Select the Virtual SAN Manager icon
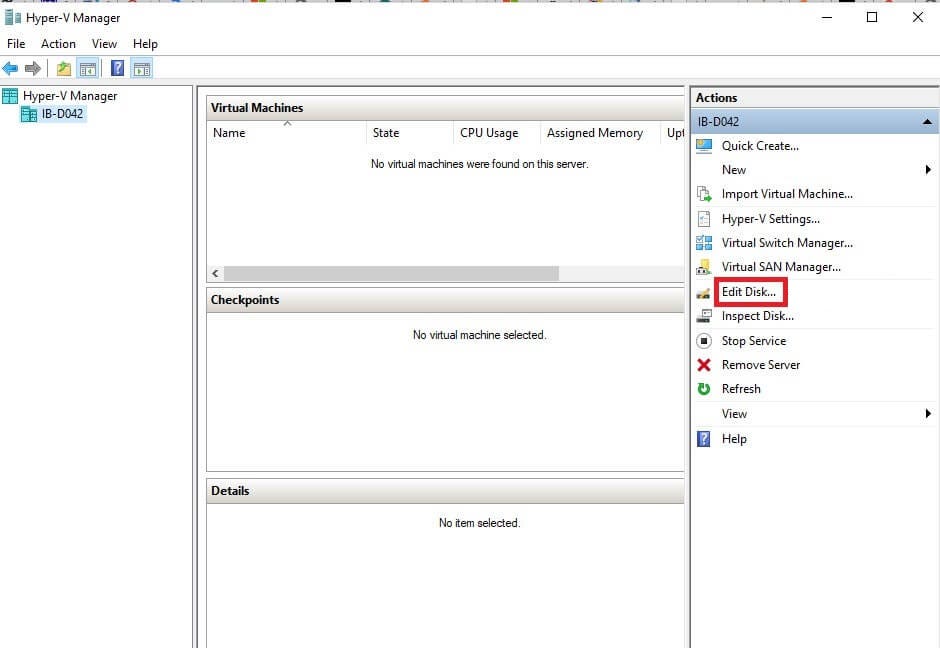This screenshot has width=940, height=648. [x=706, y=267]
